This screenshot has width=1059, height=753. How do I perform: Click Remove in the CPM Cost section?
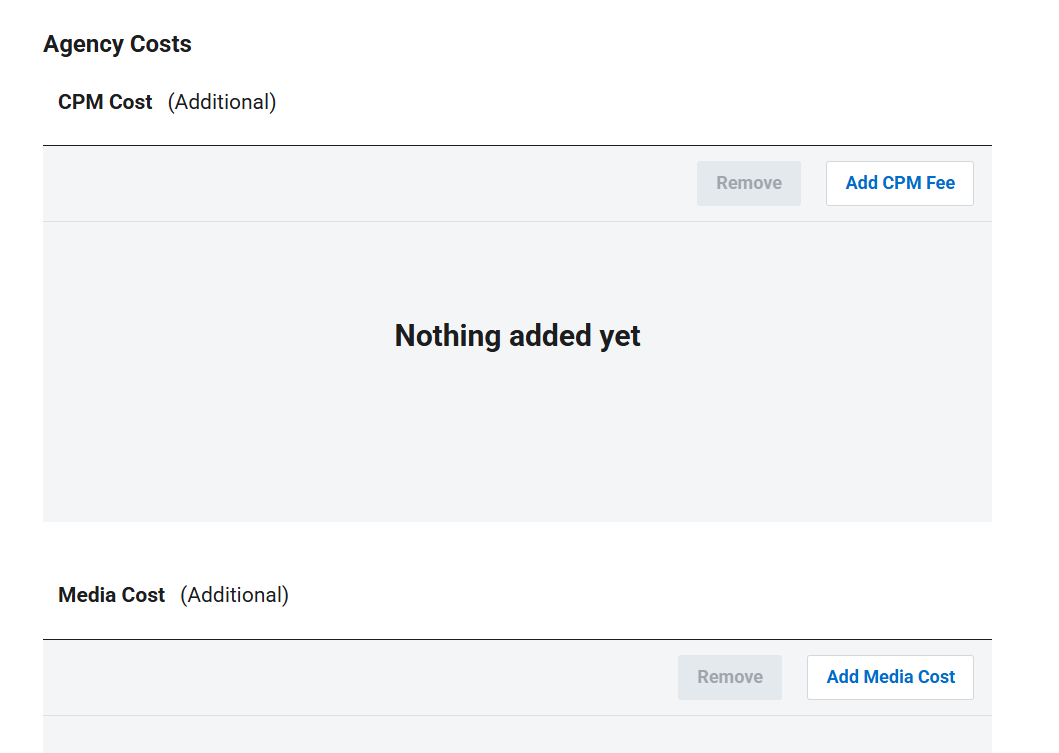748,183
